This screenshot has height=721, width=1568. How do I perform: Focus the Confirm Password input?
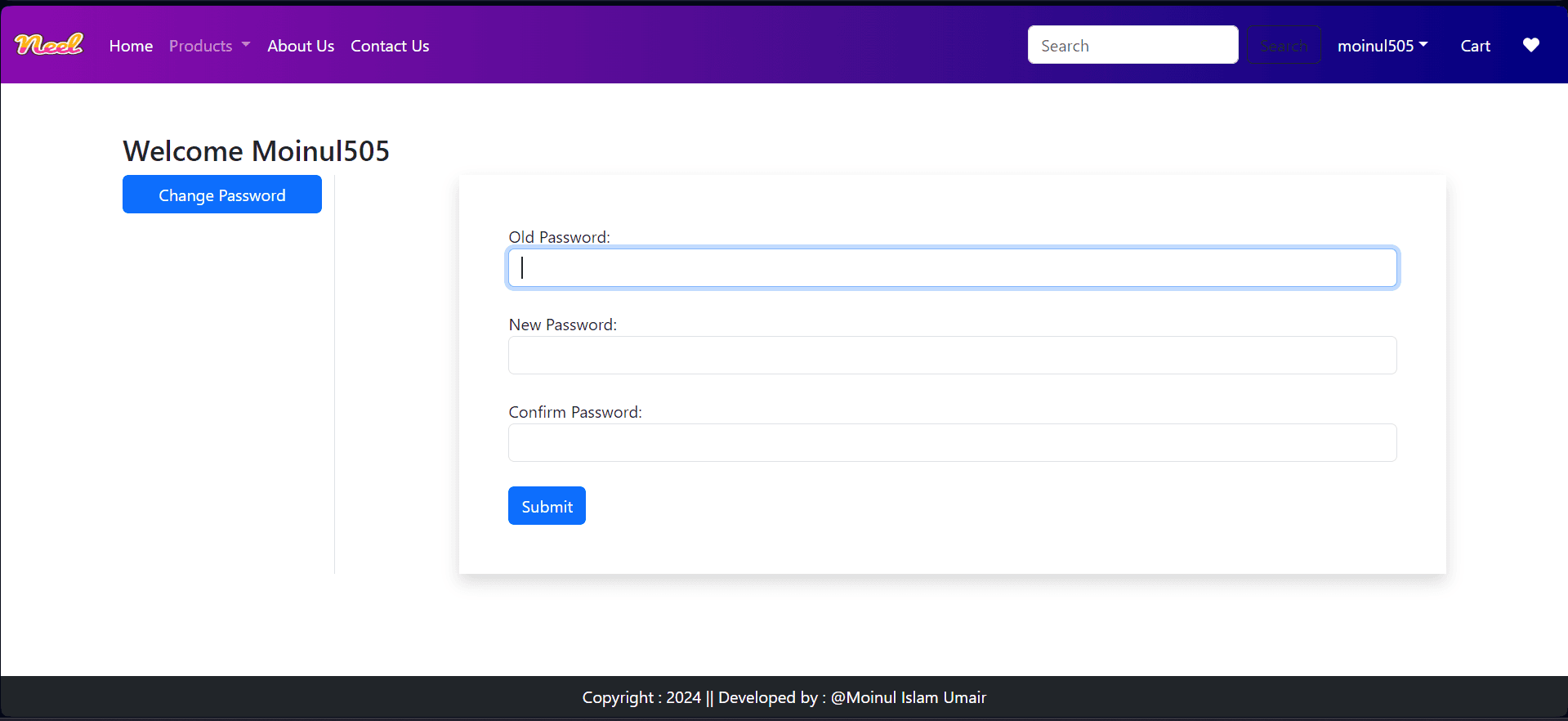(952, 443)
